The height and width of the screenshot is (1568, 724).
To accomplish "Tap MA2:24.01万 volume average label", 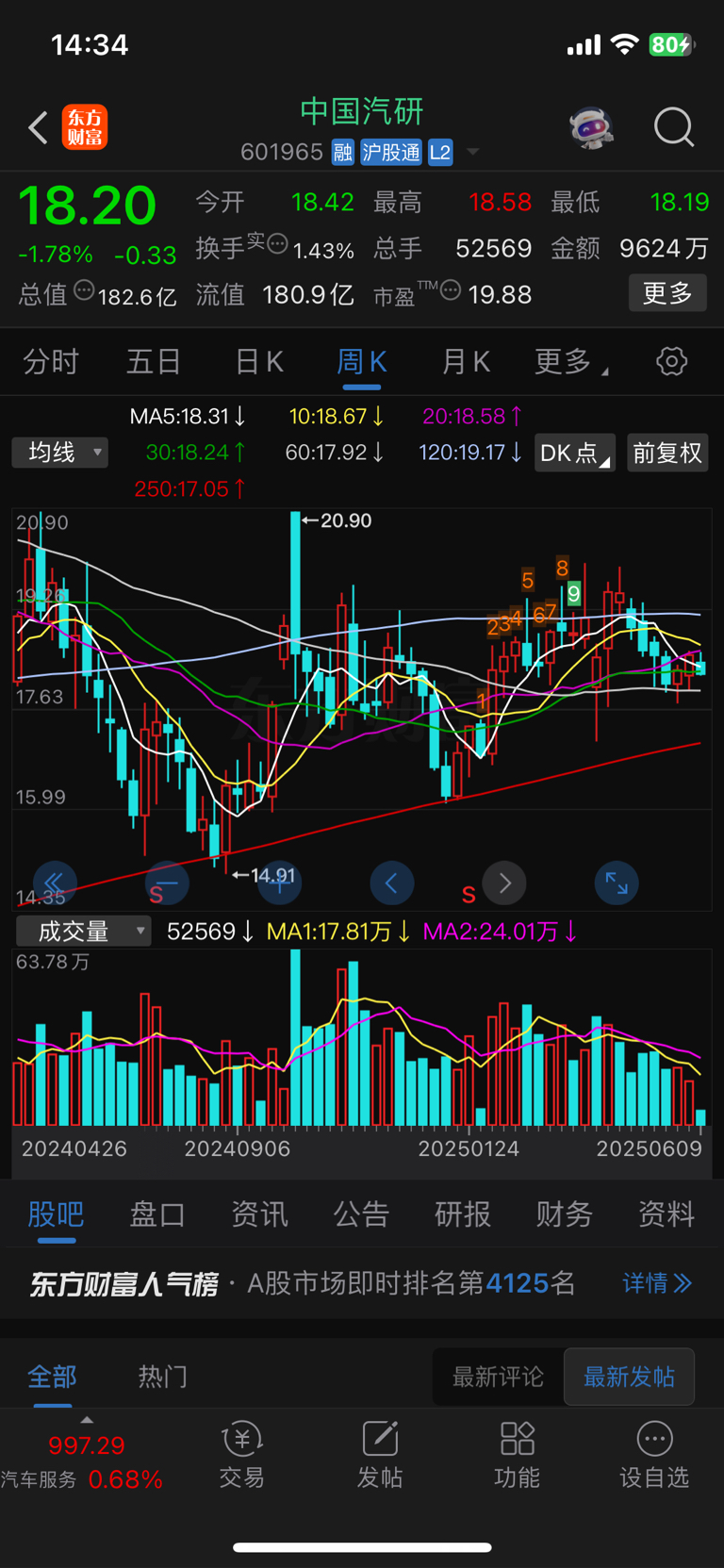I will pos(500,932).
